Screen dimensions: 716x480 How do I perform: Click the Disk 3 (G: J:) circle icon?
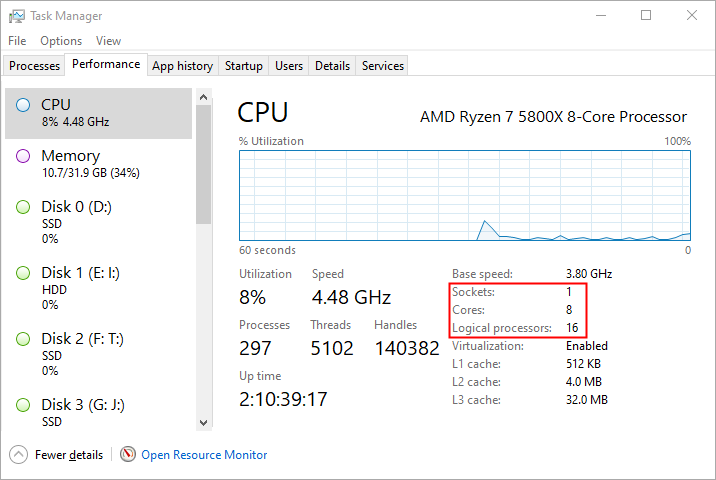(23, 405)
